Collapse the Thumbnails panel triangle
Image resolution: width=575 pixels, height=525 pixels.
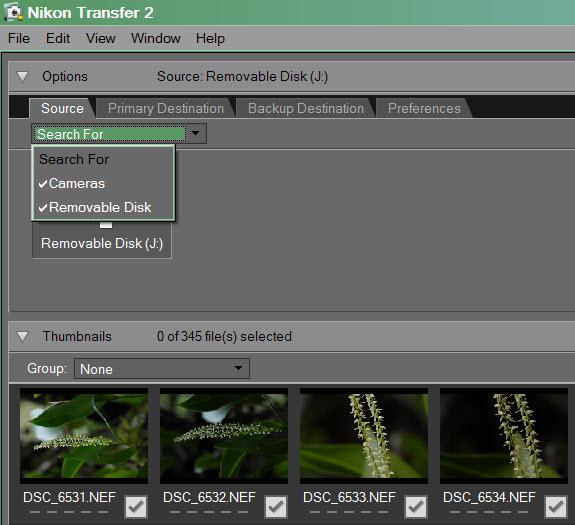(x=22, y=337)
